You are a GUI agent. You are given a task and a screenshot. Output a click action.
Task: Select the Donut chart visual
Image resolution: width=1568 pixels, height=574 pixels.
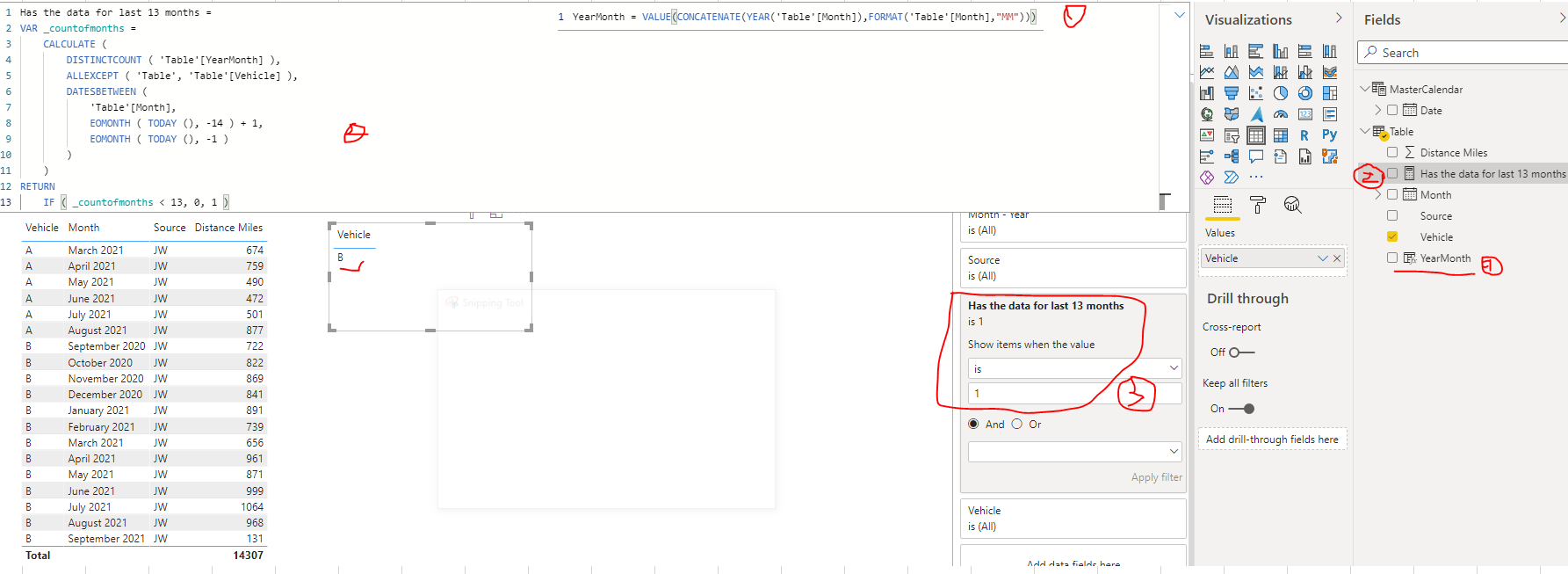(1305, 93)
